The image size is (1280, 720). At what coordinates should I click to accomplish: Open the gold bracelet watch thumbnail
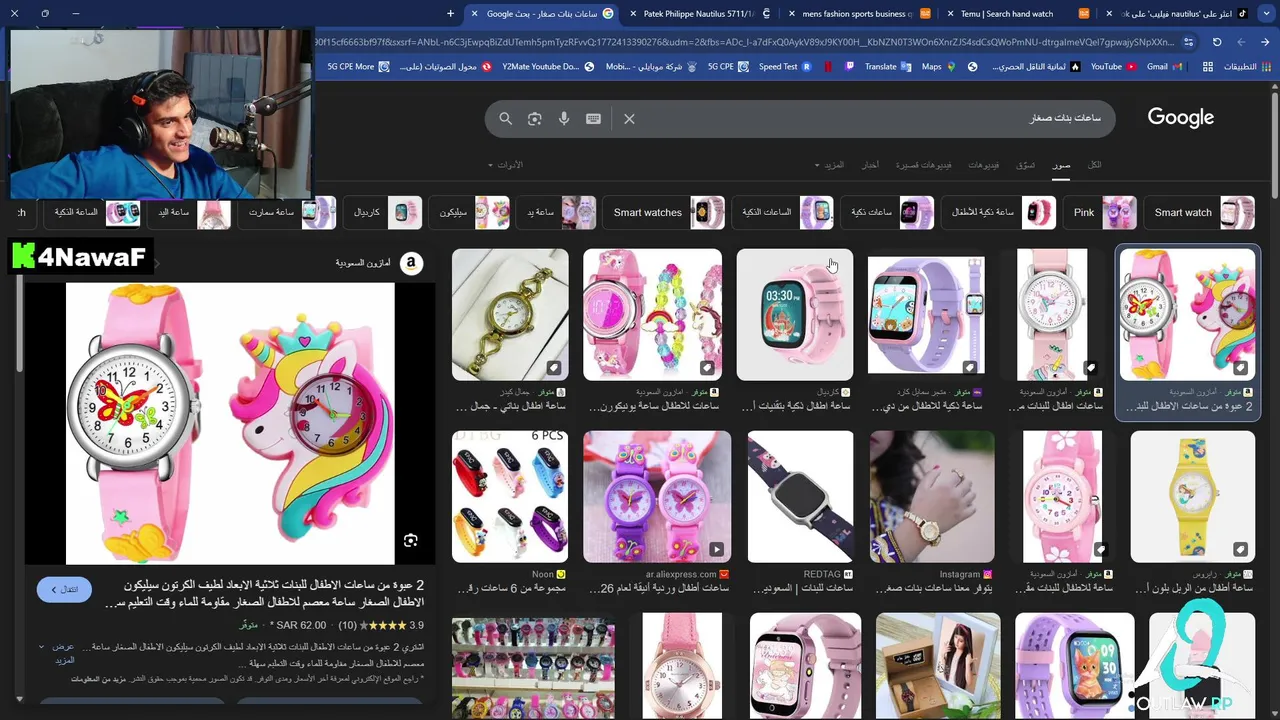tap(510, 315)
